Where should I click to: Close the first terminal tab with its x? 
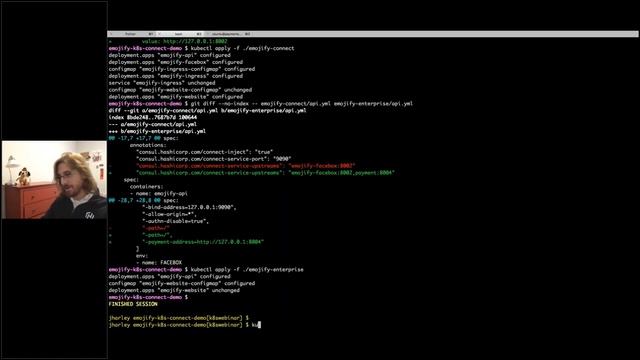click(111, 34)
